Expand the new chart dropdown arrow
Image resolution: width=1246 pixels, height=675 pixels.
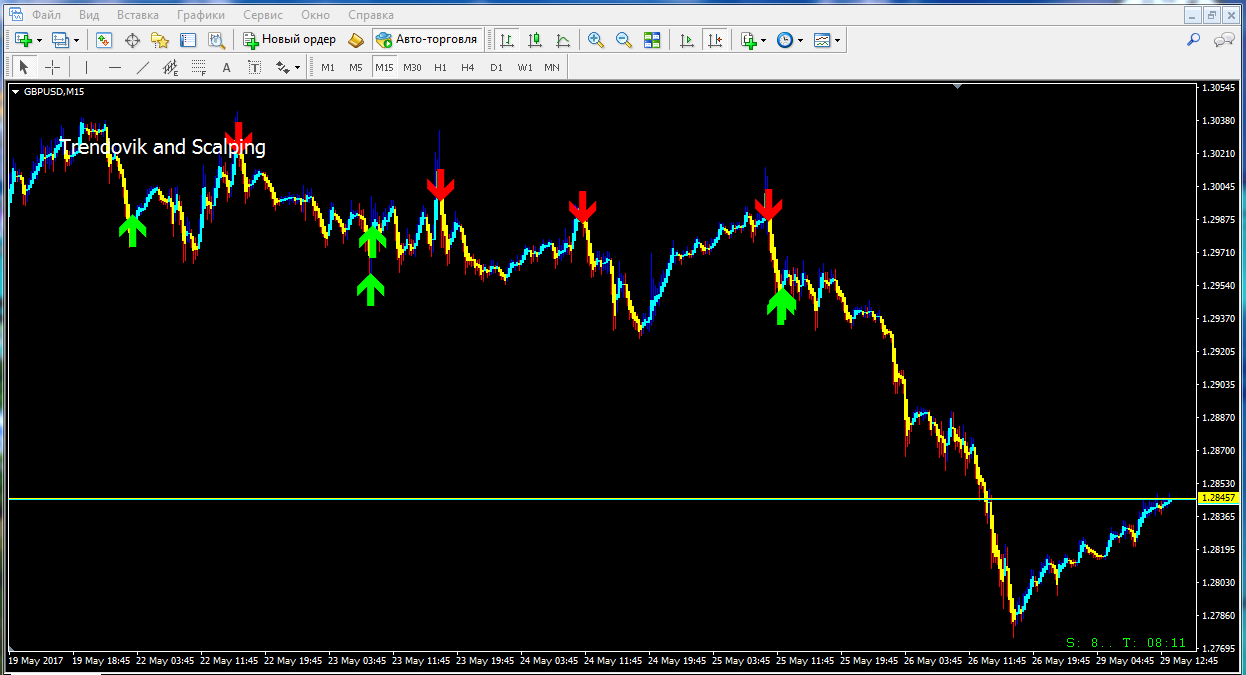point(39,40)
